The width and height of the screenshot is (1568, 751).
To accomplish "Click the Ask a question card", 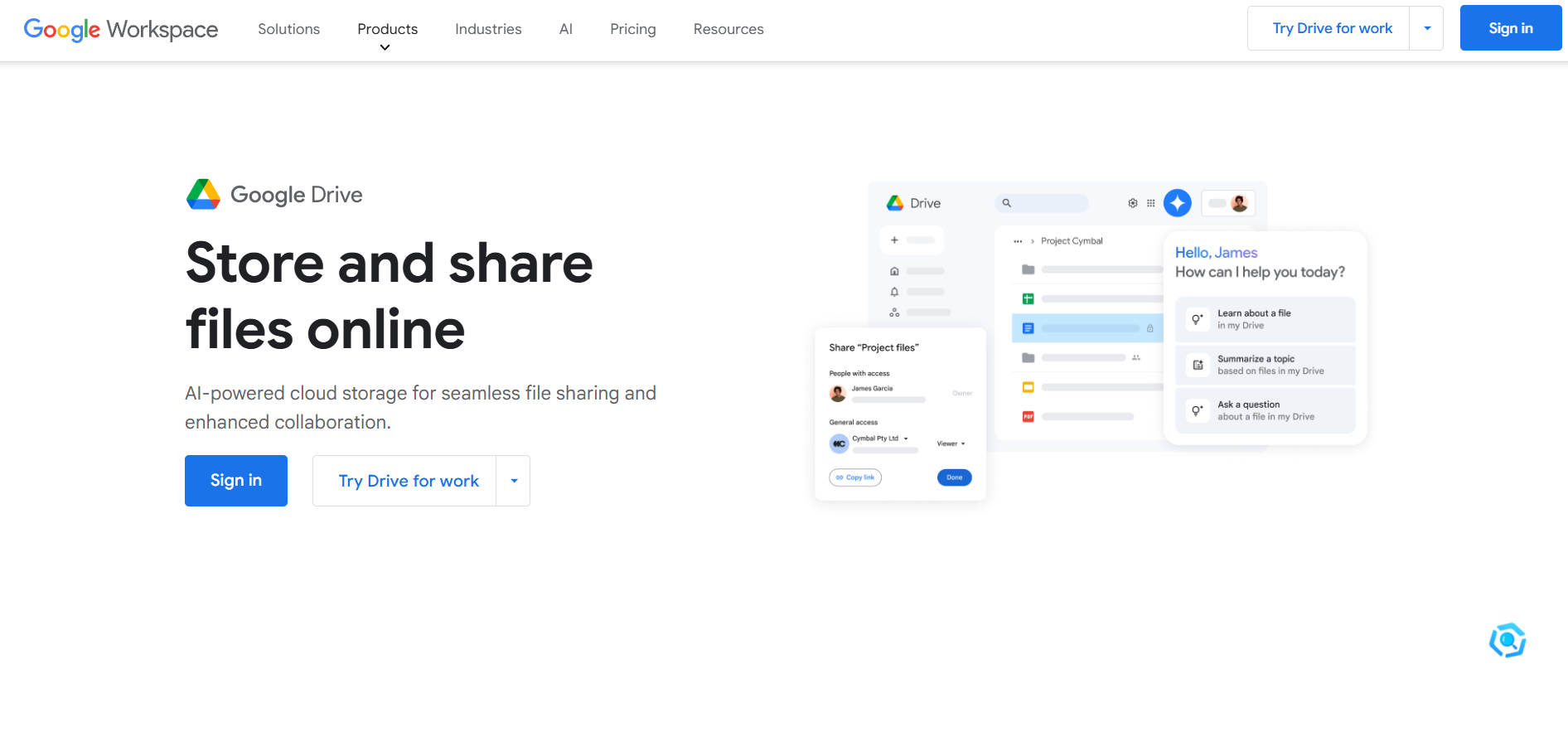I will 1265,410.
